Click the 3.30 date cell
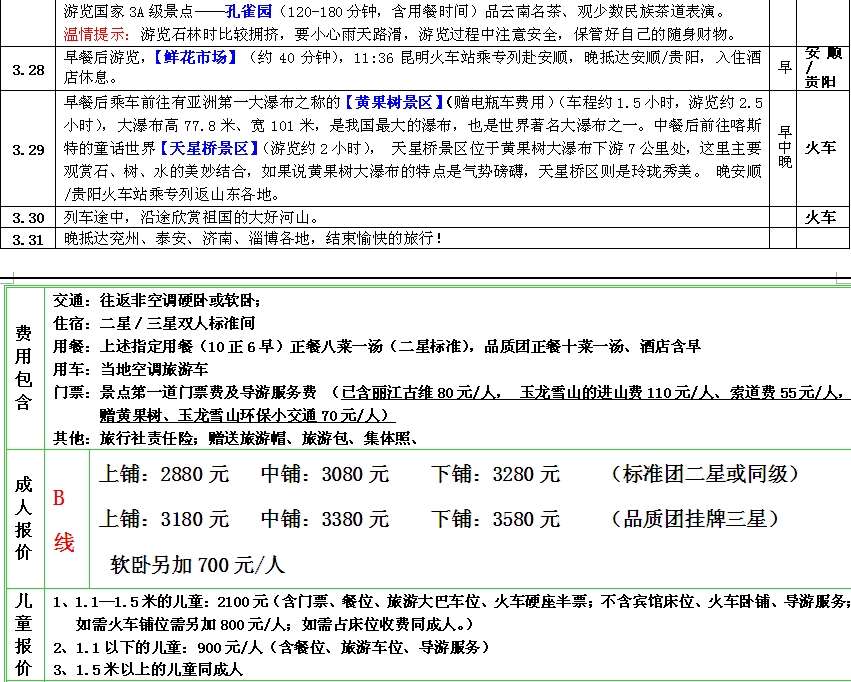This screenshot has height=682, width=851. pyautogui.click(x=28, y=217)
